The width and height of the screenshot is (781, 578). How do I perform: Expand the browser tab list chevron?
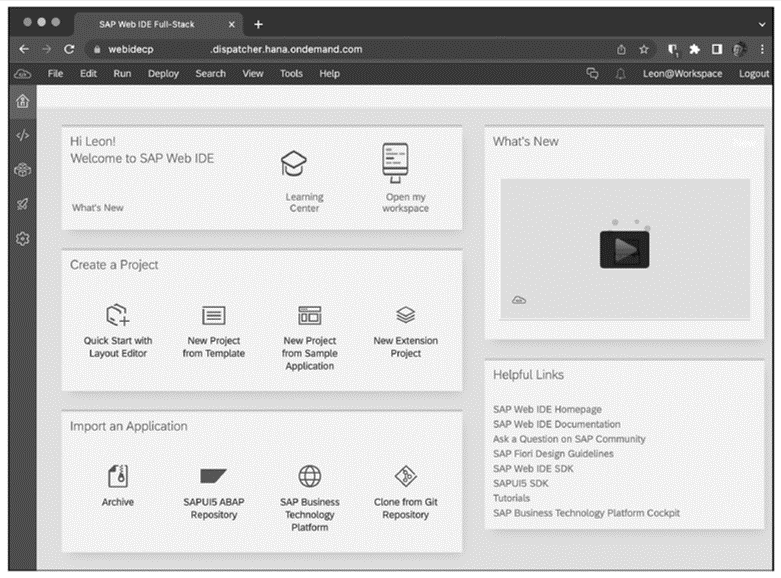coord(762,24)
